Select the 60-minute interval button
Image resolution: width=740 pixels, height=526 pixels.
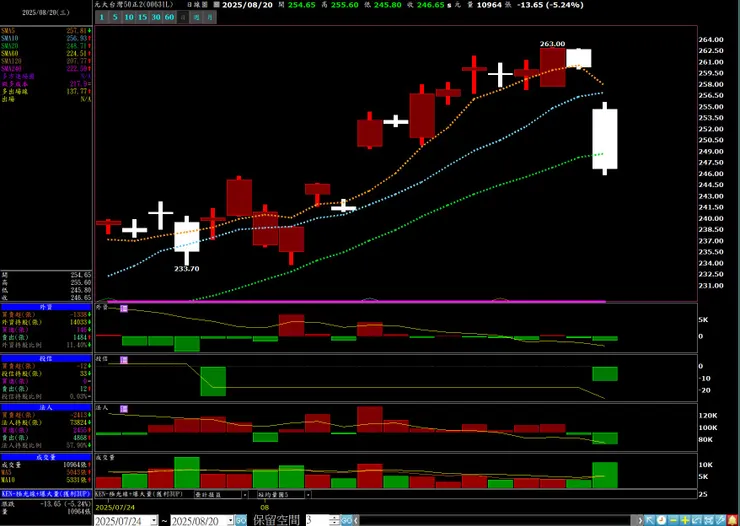[169, 17]
